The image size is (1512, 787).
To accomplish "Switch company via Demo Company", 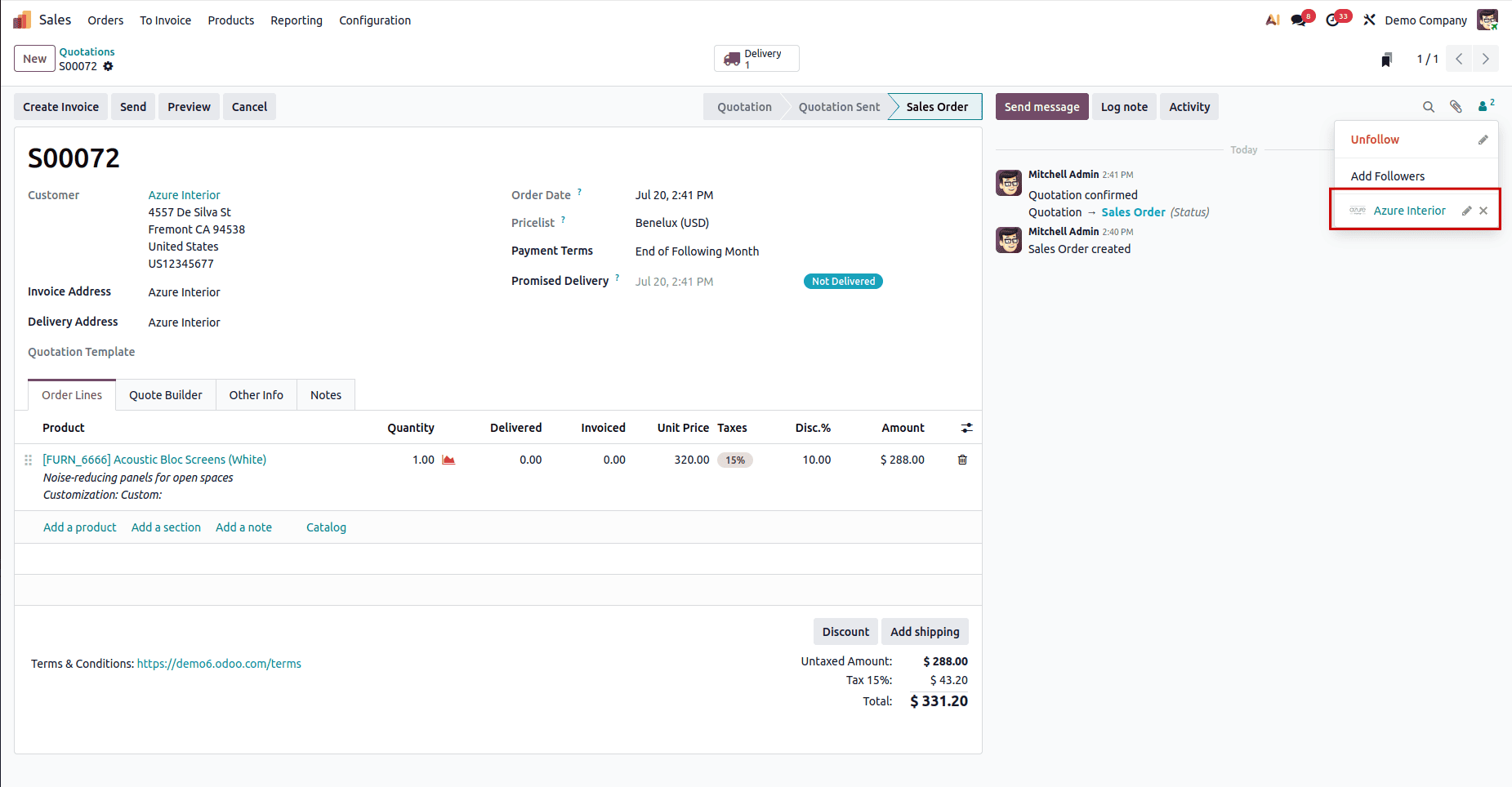I will point(1425,20).
